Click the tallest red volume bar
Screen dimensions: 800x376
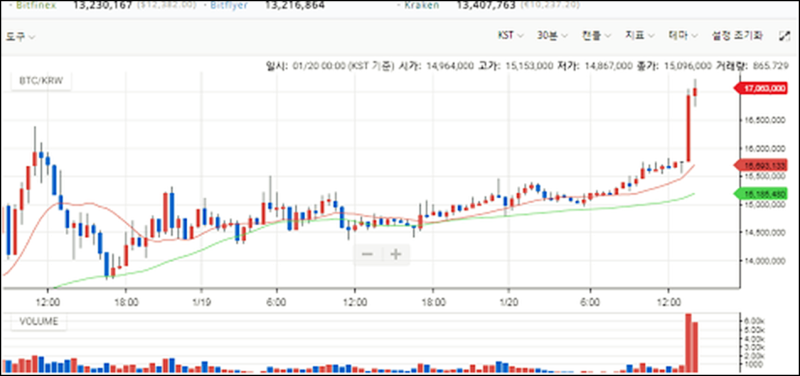point(688,342)
